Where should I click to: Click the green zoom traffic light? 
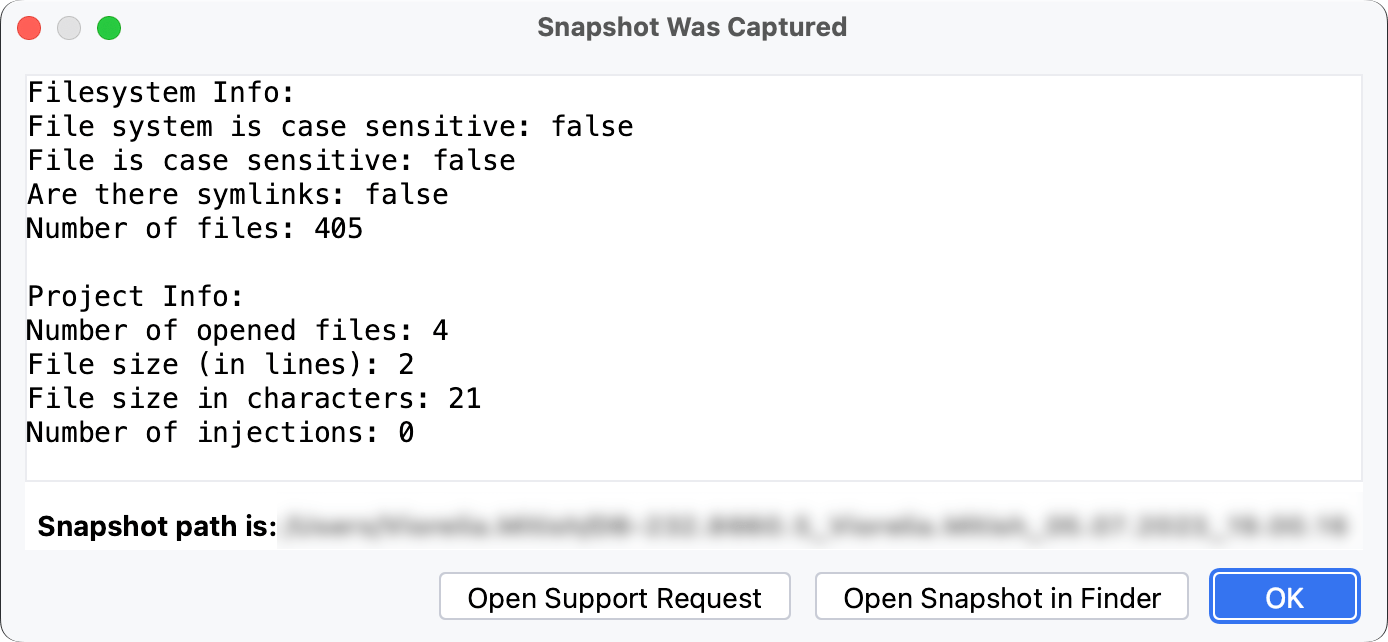109,28
